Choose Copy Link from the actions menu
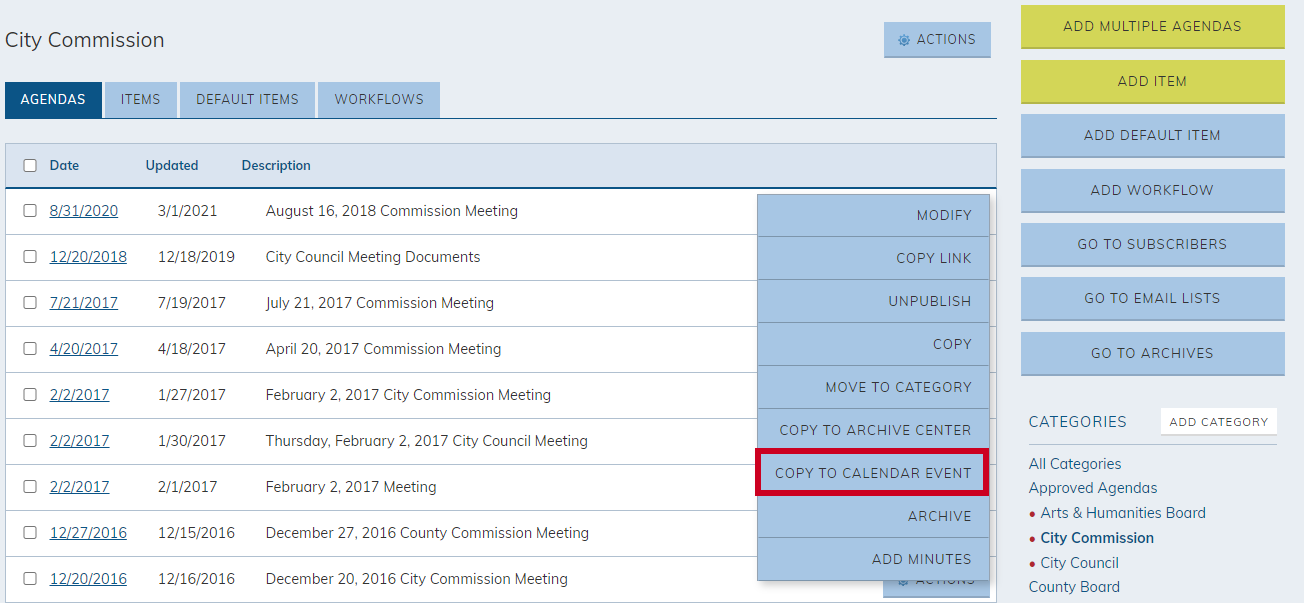This screenshot has height=603, width=1304. [873, 258]
